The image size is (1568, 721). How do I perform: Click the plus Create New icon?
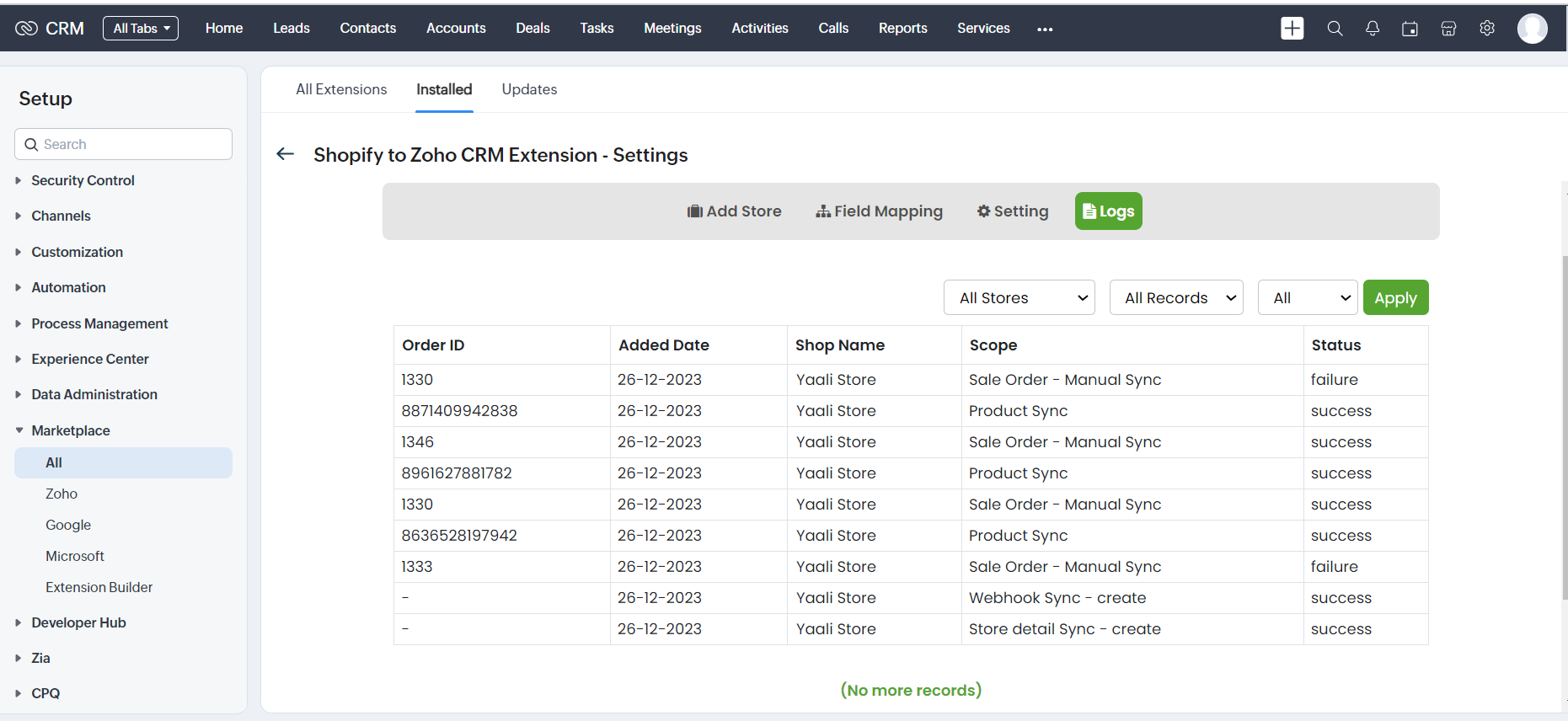1292,29
